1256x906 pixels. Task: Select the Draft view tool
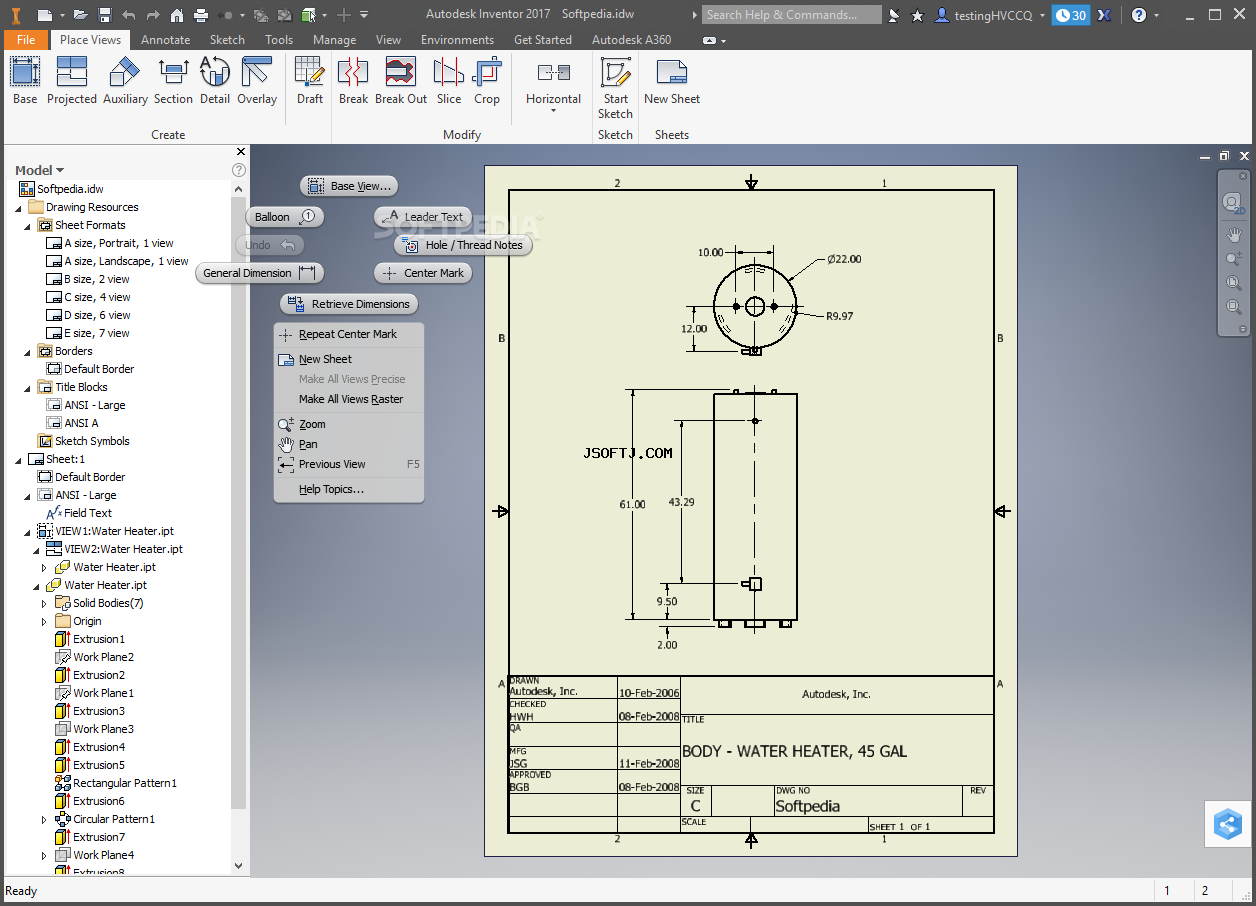tap(310, 81)
